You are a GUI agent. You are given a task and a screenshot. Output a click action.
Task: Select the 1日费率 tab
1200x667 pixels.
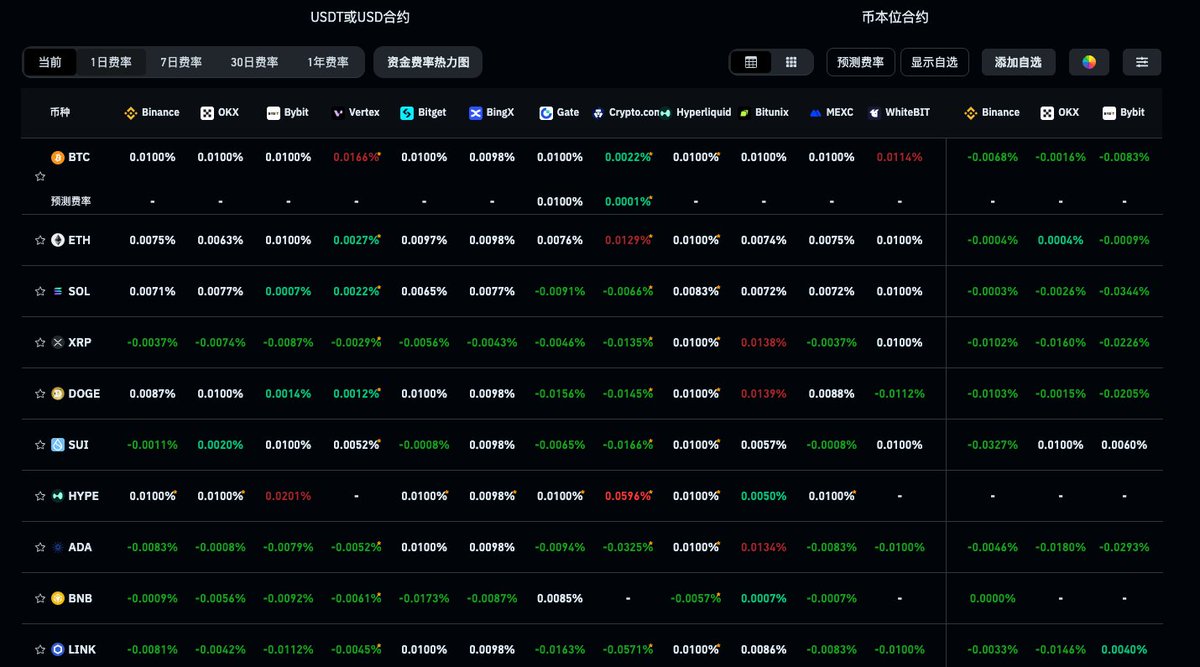click(111, 62)
